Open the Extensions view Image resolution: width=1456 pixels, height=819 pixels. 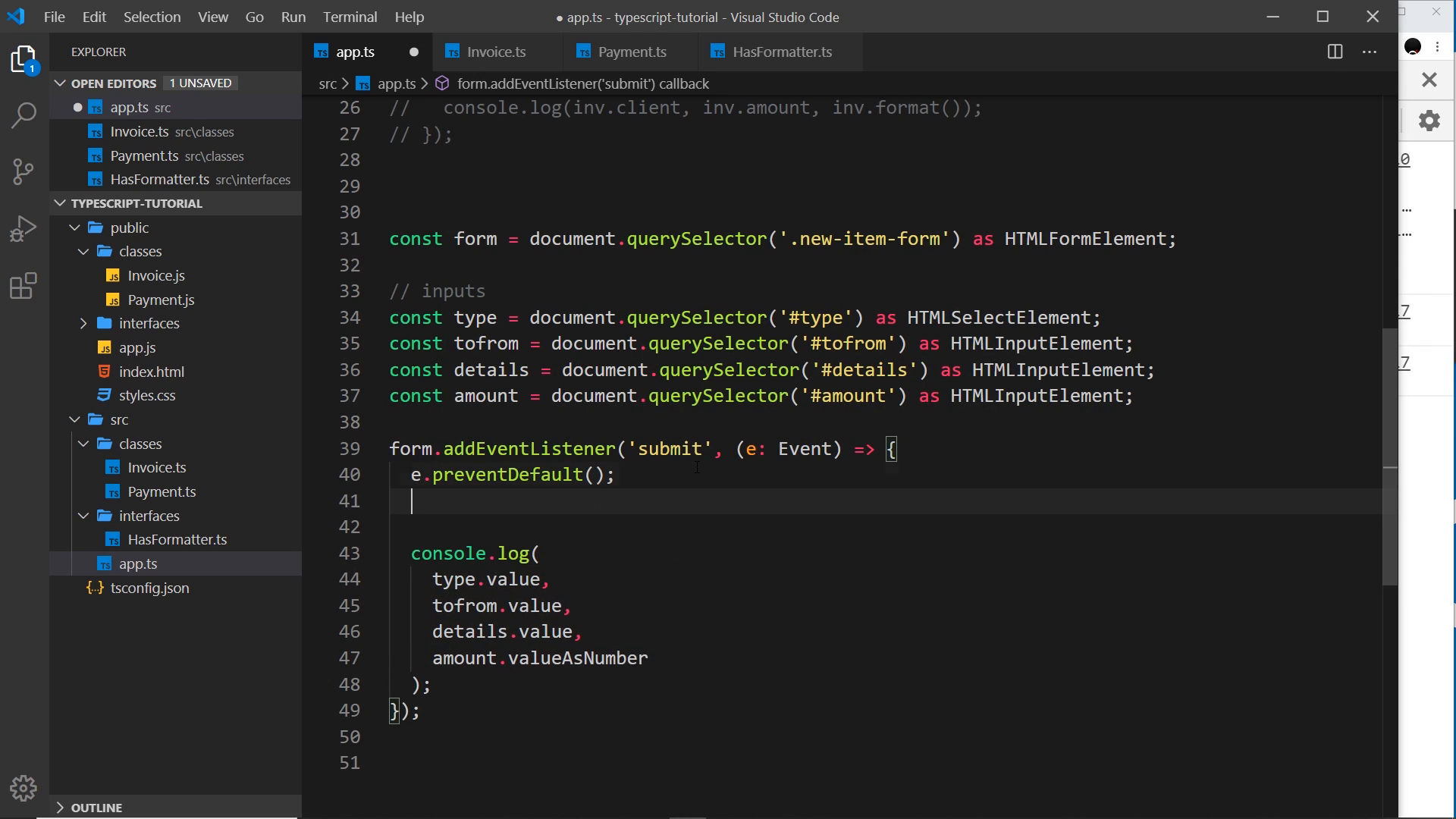[x=24, y=286]
